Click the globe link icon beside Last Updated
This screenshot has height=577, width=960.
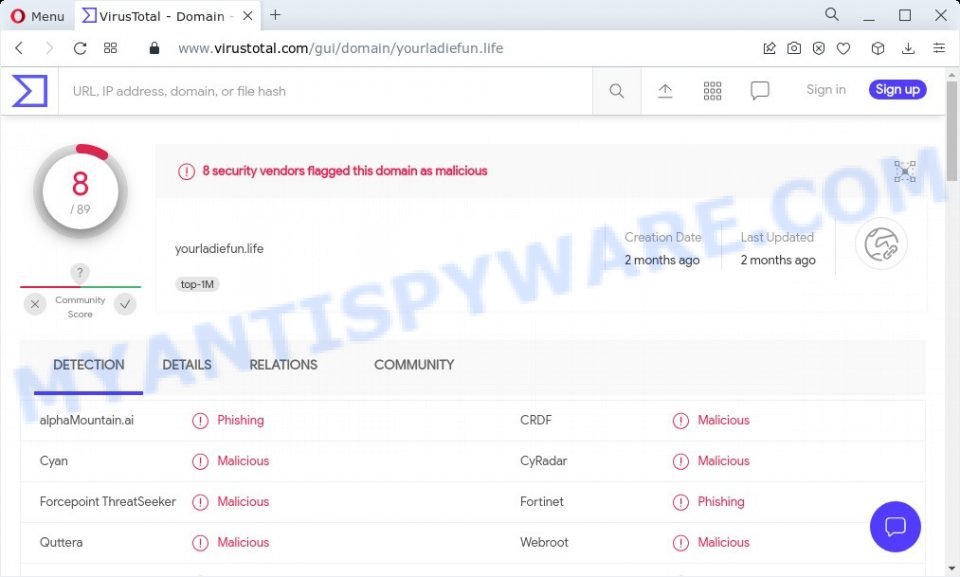coord(881,244)
